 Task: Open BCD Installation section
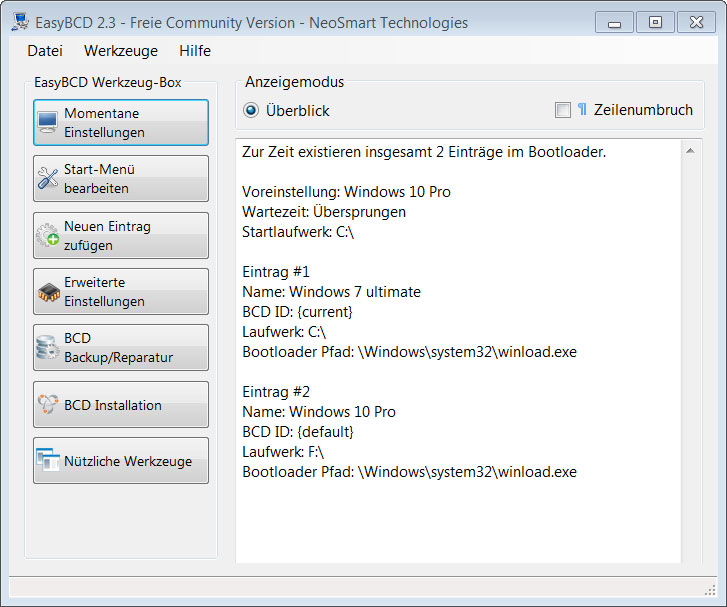(121, 404)
